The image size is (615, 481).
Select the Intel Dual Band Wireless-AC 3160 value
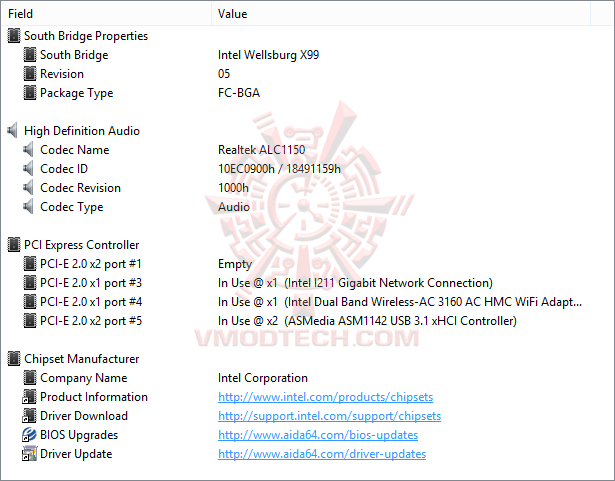tap(400, 302)
